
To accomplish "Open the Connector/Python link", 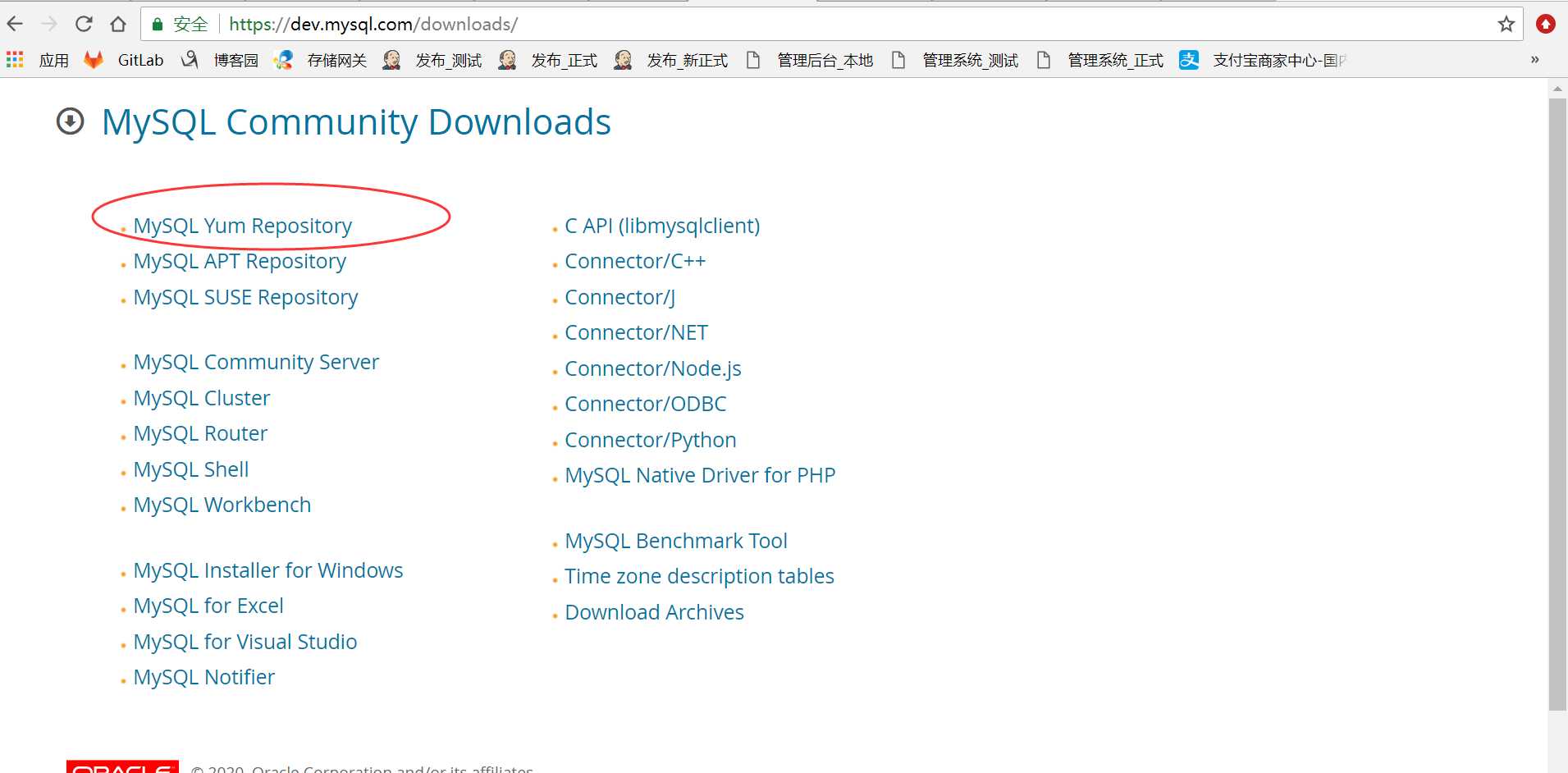I will 651,440.
